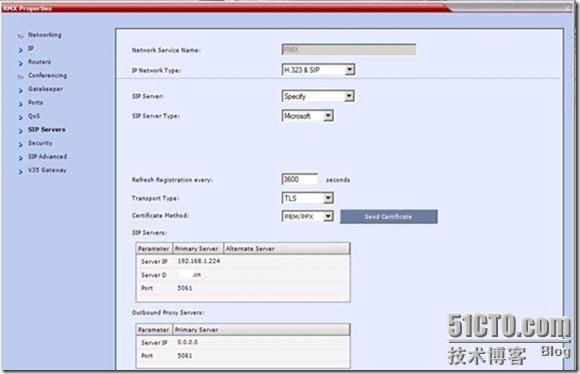This screenshot has width=580, height=374.
Task: Select the Server D row in SIP Servers
Action: [x=243, y=275]
